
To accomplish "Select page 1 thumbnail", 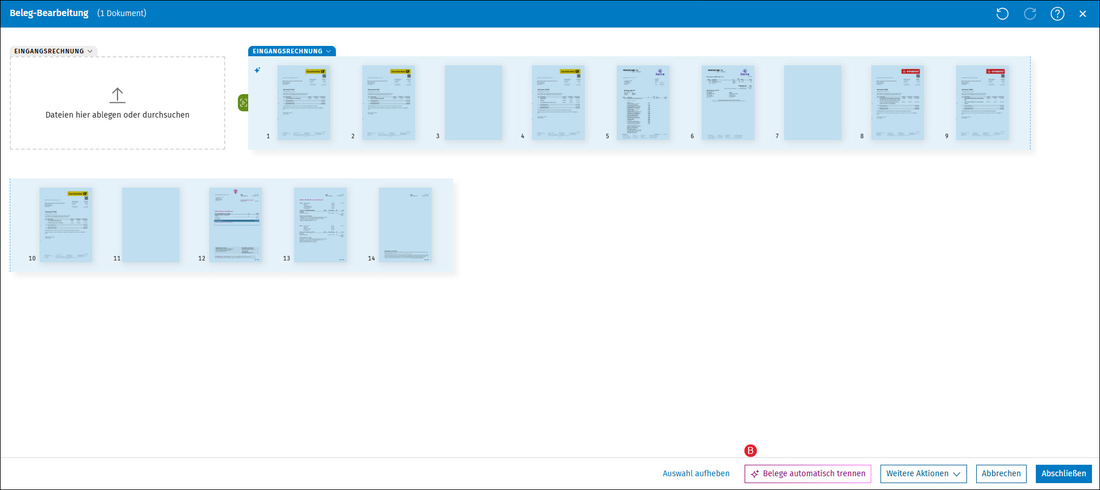I will 304,102.
